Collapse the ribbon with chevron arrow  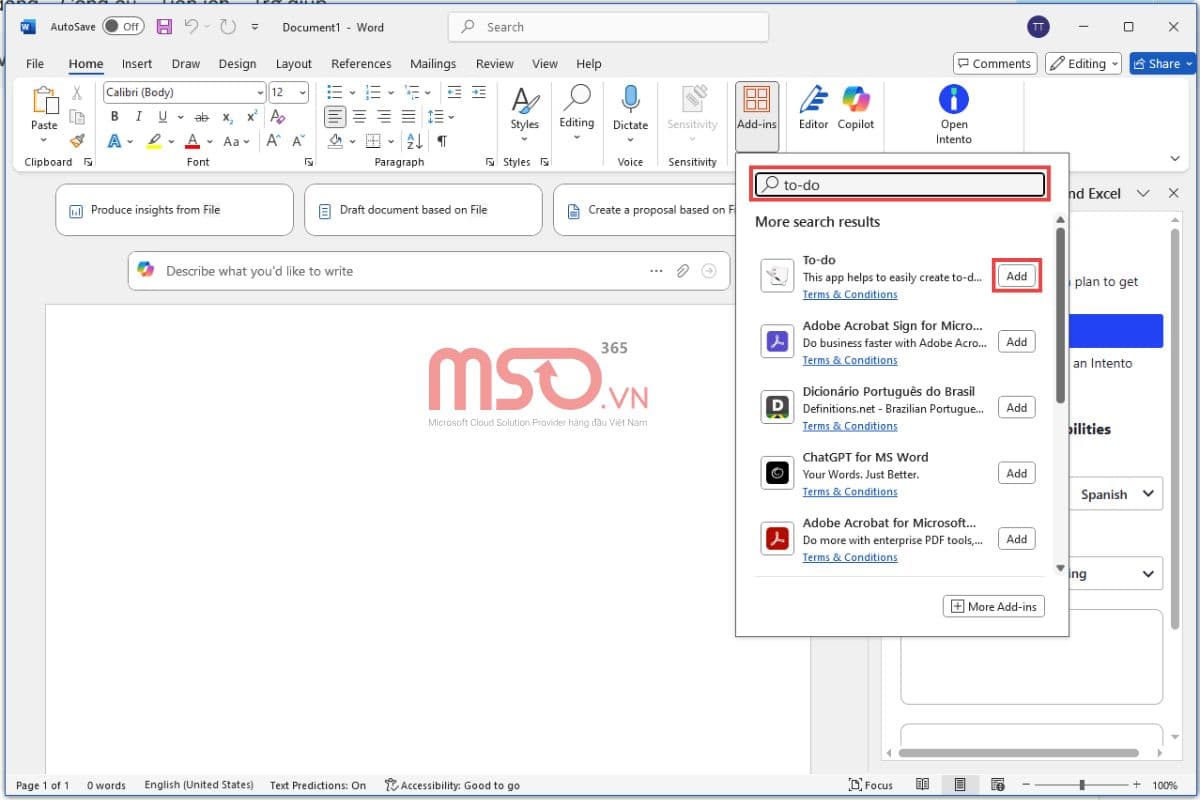(x=1174, y=158)
